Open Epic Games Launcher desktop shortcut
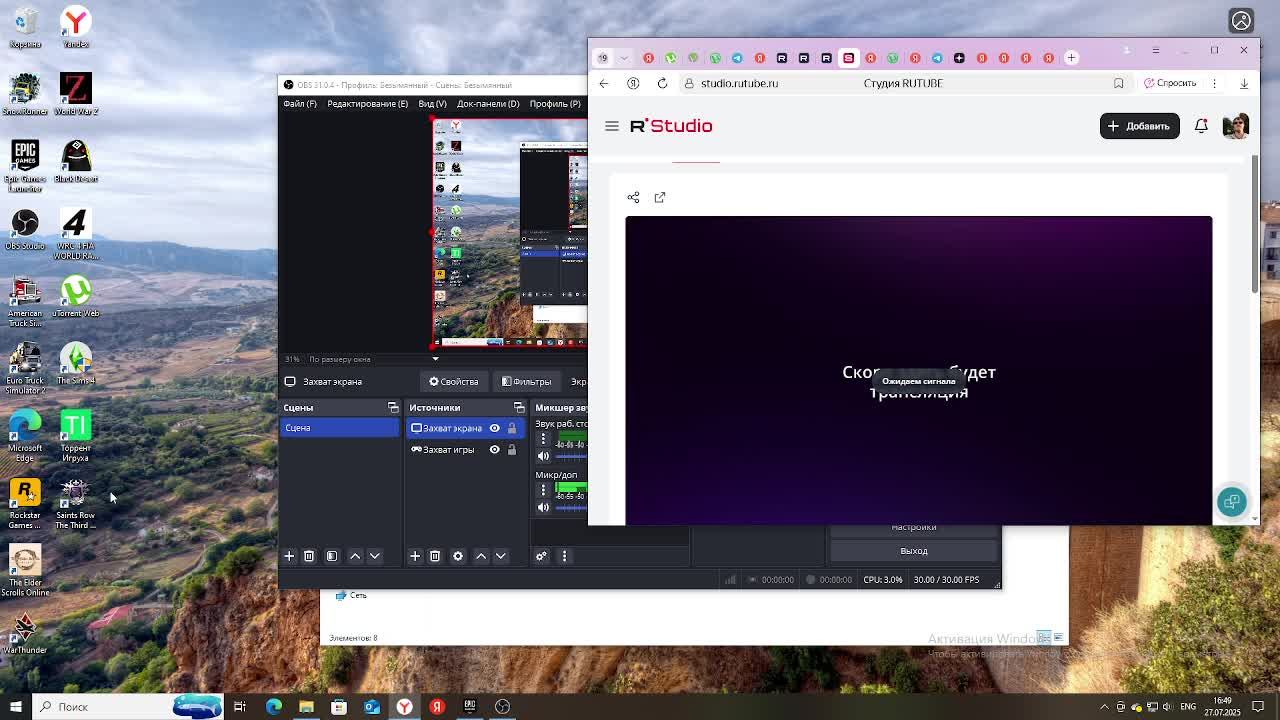1280x720 pixels. pyautogui.click(x=25, y=167)
